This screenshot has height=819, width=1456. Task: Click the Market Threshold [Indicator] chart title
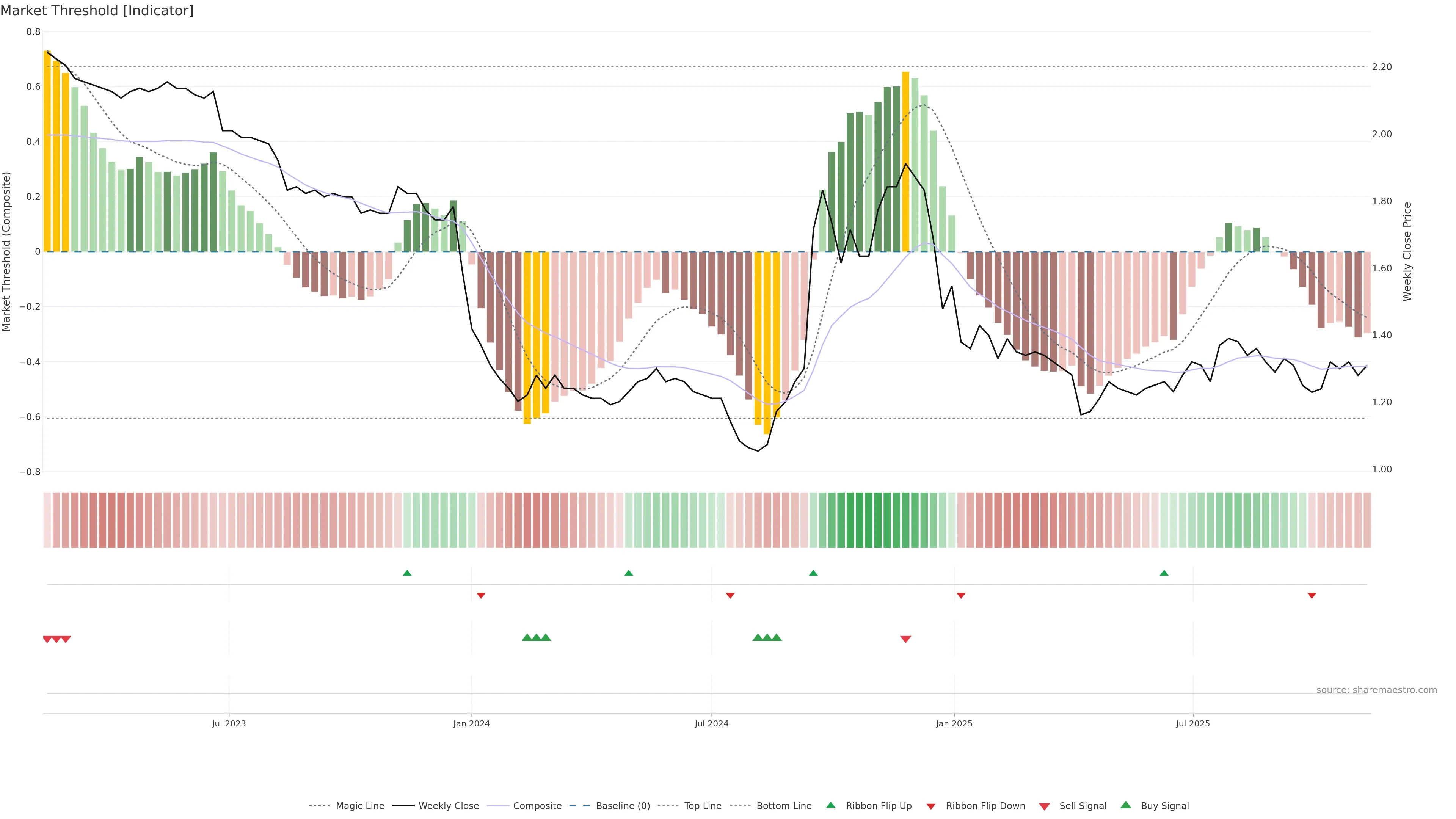click(x=97, y=10)
